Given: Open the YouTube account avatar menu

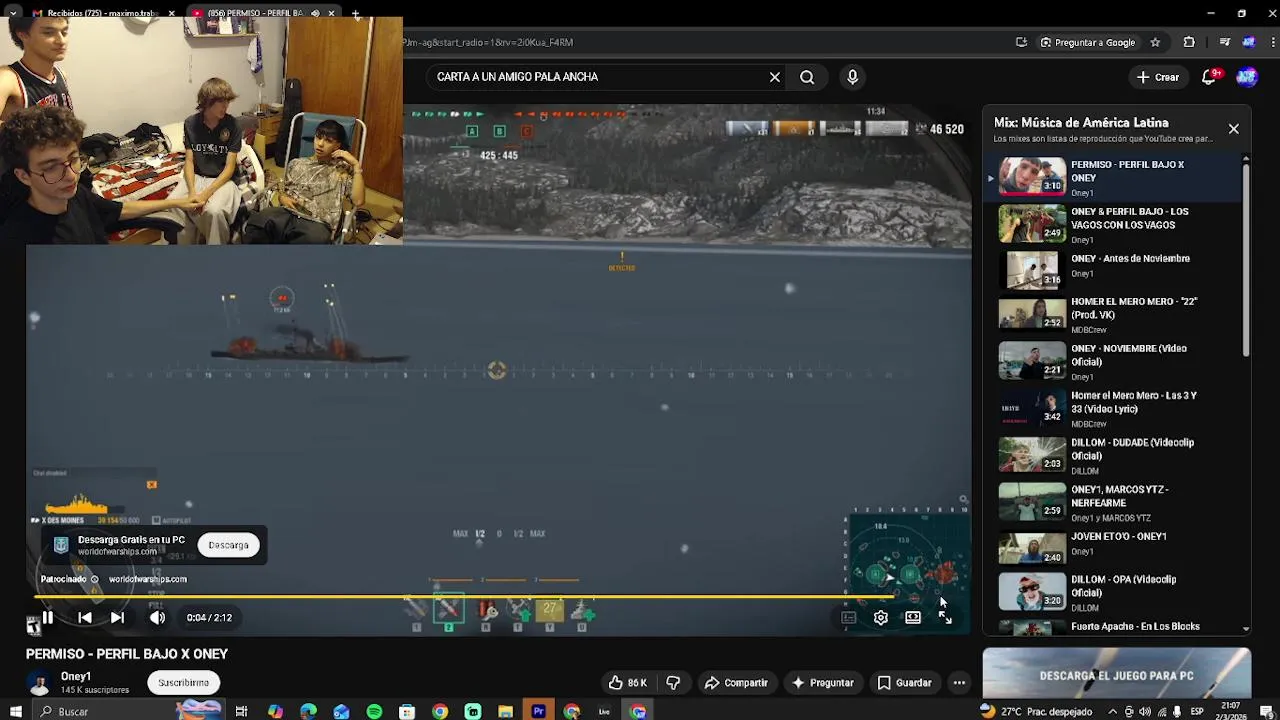Looking at the screenshot, I should [x=1247, y=77].
